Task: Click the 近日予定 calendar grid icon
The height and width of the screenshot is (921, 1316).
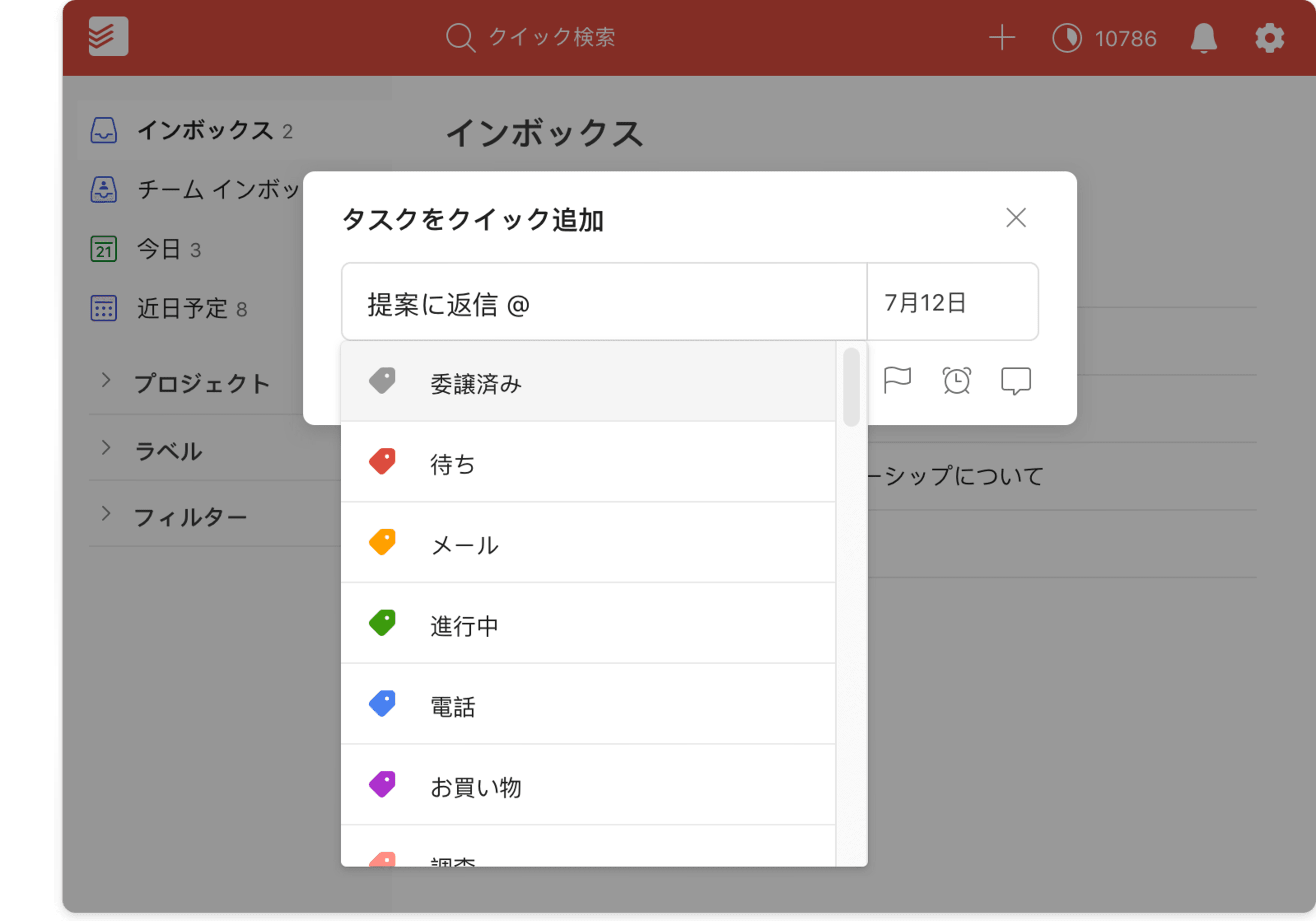Action: point(104,309)
